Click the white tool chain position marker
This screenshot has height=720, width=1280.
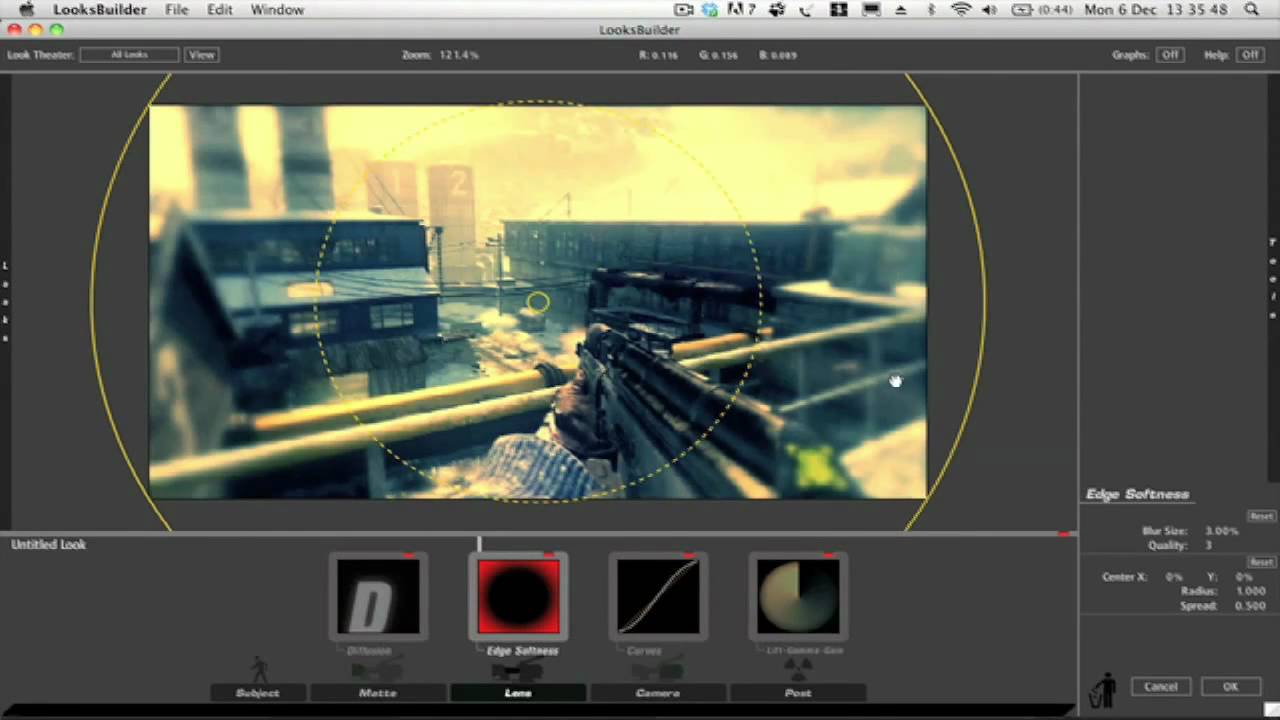tap(479, 543)
